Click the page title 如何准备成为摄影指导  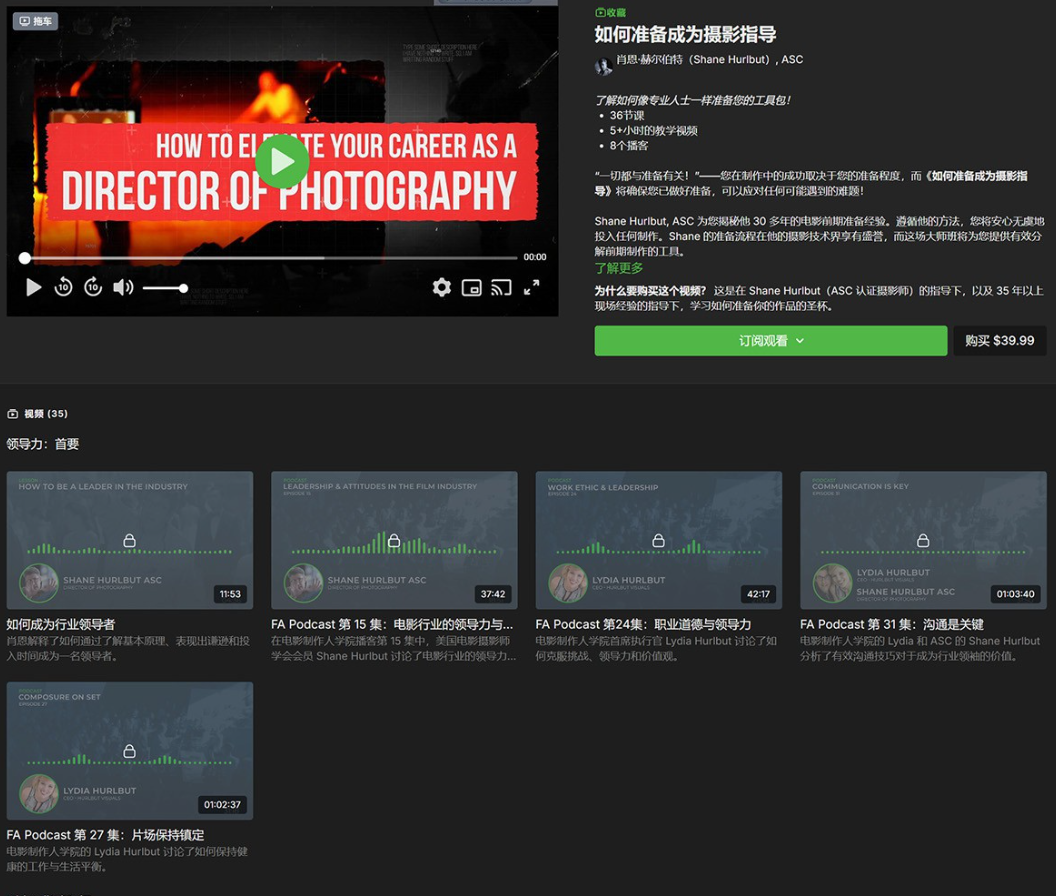pos(685,34)
